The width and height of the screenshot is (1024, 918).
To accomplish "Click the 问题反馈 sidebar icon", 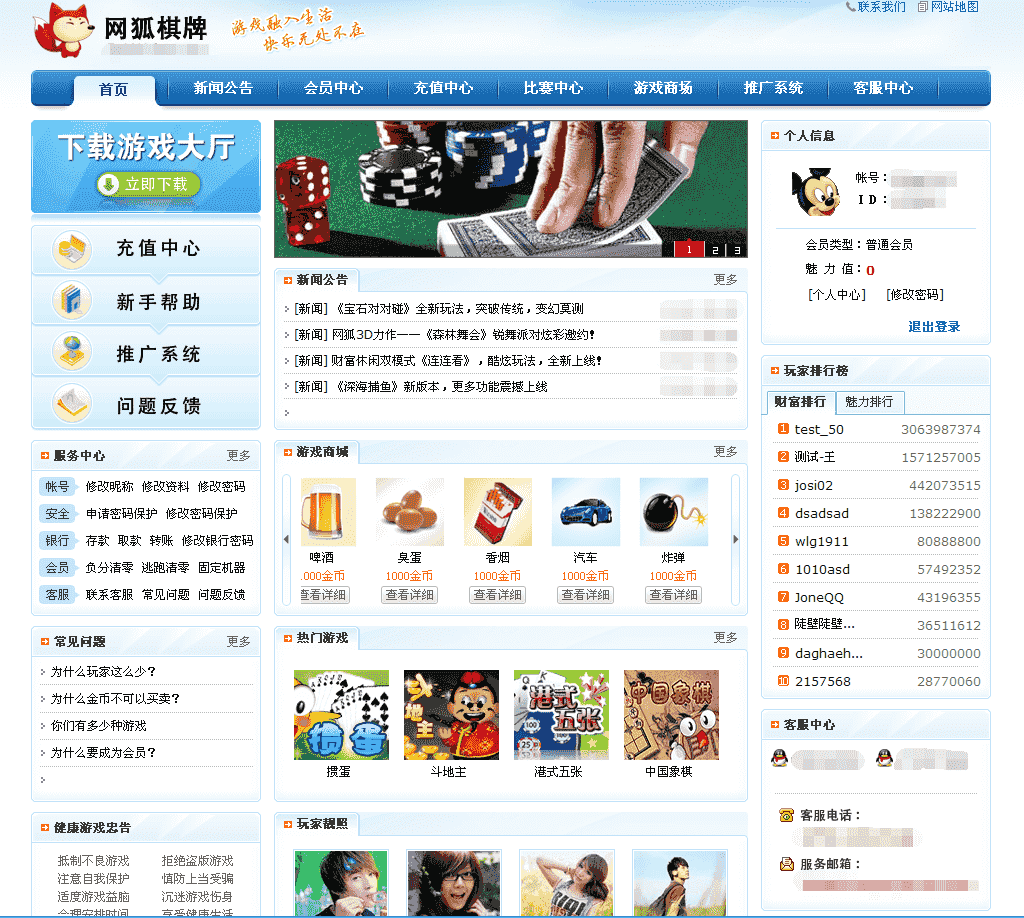I will click(72, 405).
